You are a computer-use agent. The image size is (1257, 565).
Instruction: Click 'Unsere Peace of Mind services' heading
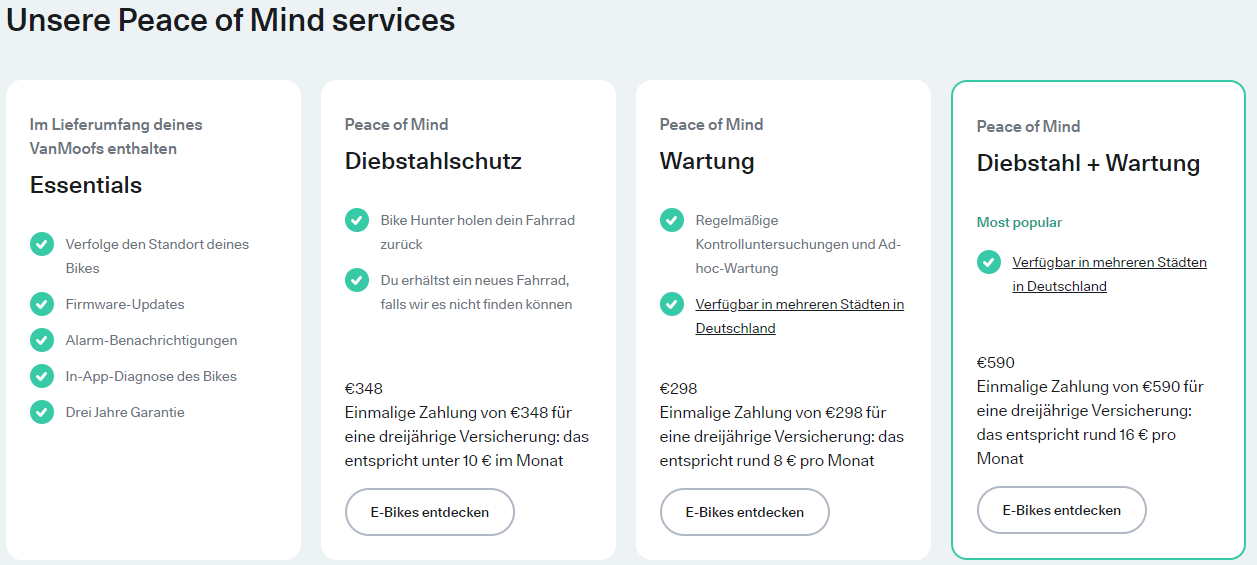point(231,20)
